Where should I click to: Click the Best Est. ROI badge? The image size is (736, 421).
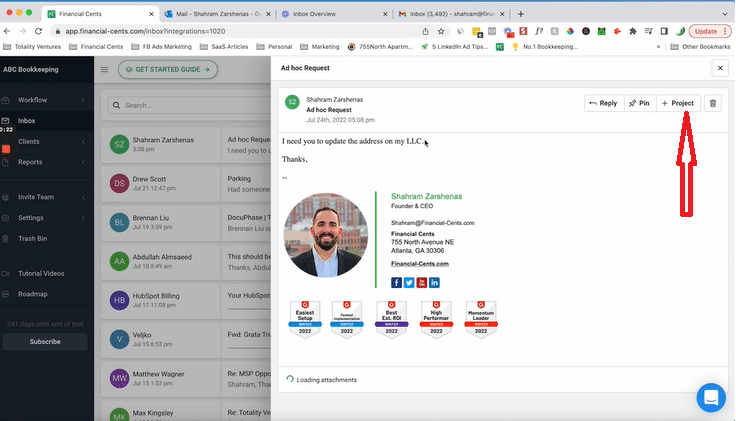click(391, 319)
